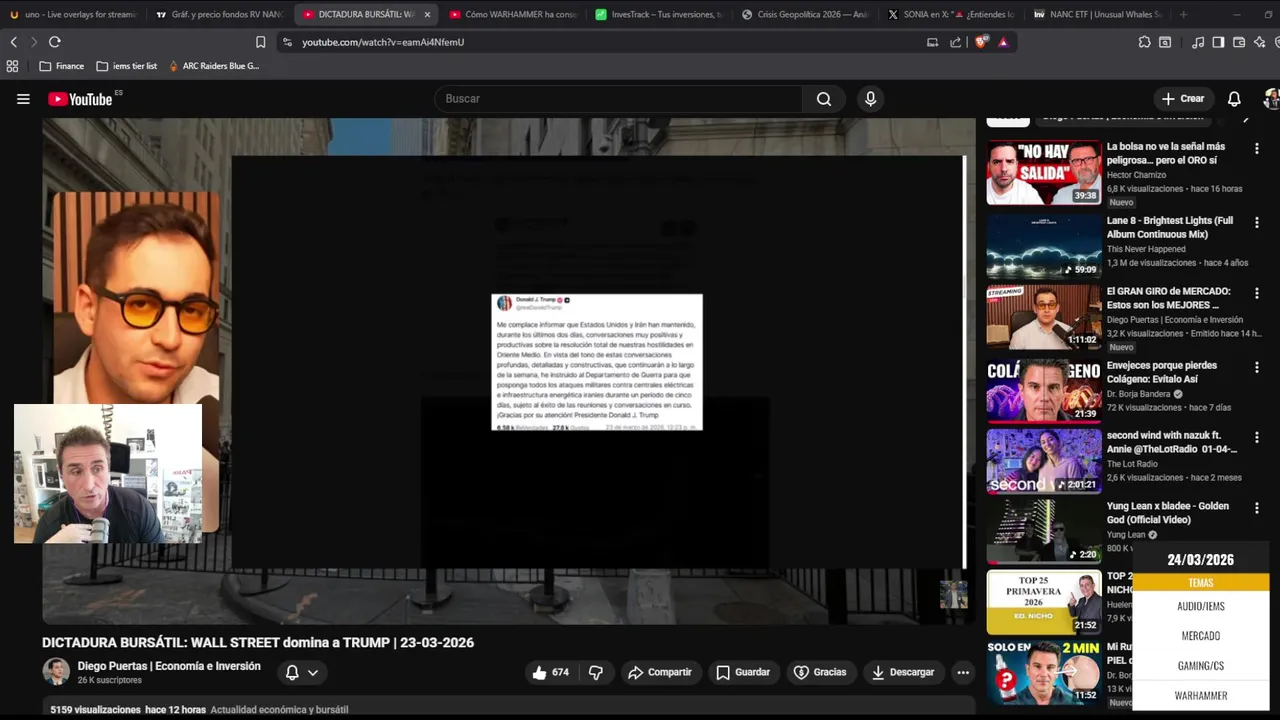
Task: Open the Finance bookmarks folder
Action: (61, 66)
